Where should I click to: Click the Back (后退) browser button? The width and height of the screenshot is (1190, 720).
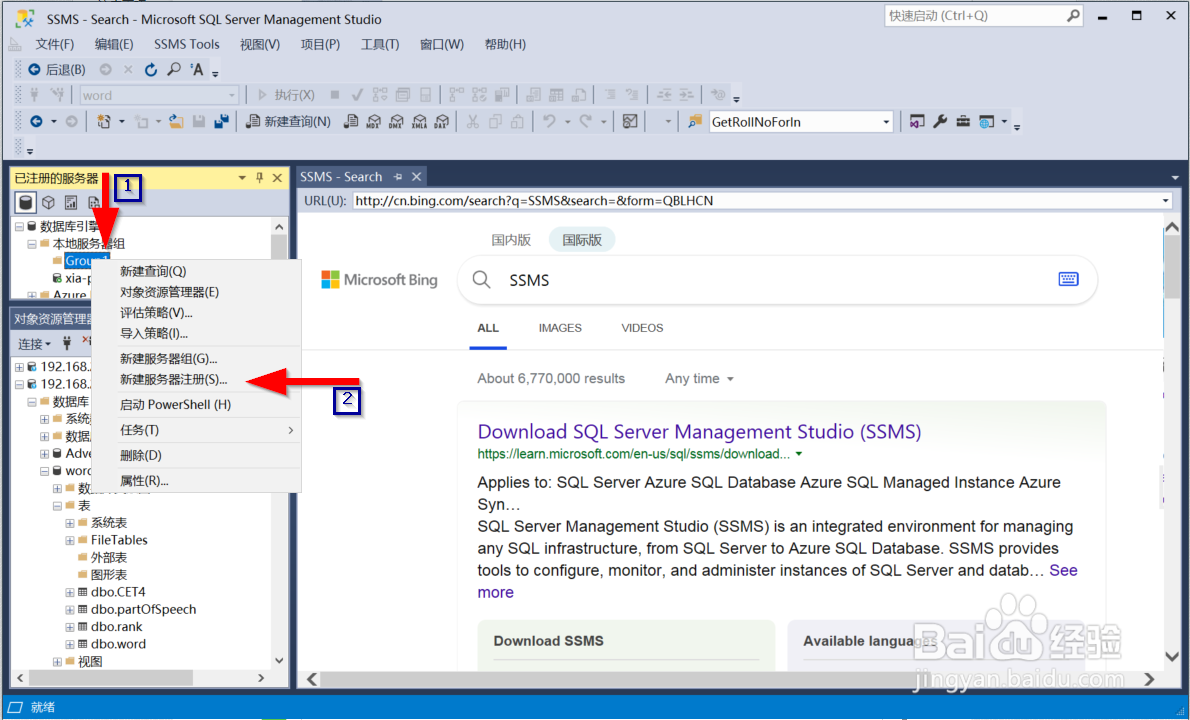click(x=57, y=70)
